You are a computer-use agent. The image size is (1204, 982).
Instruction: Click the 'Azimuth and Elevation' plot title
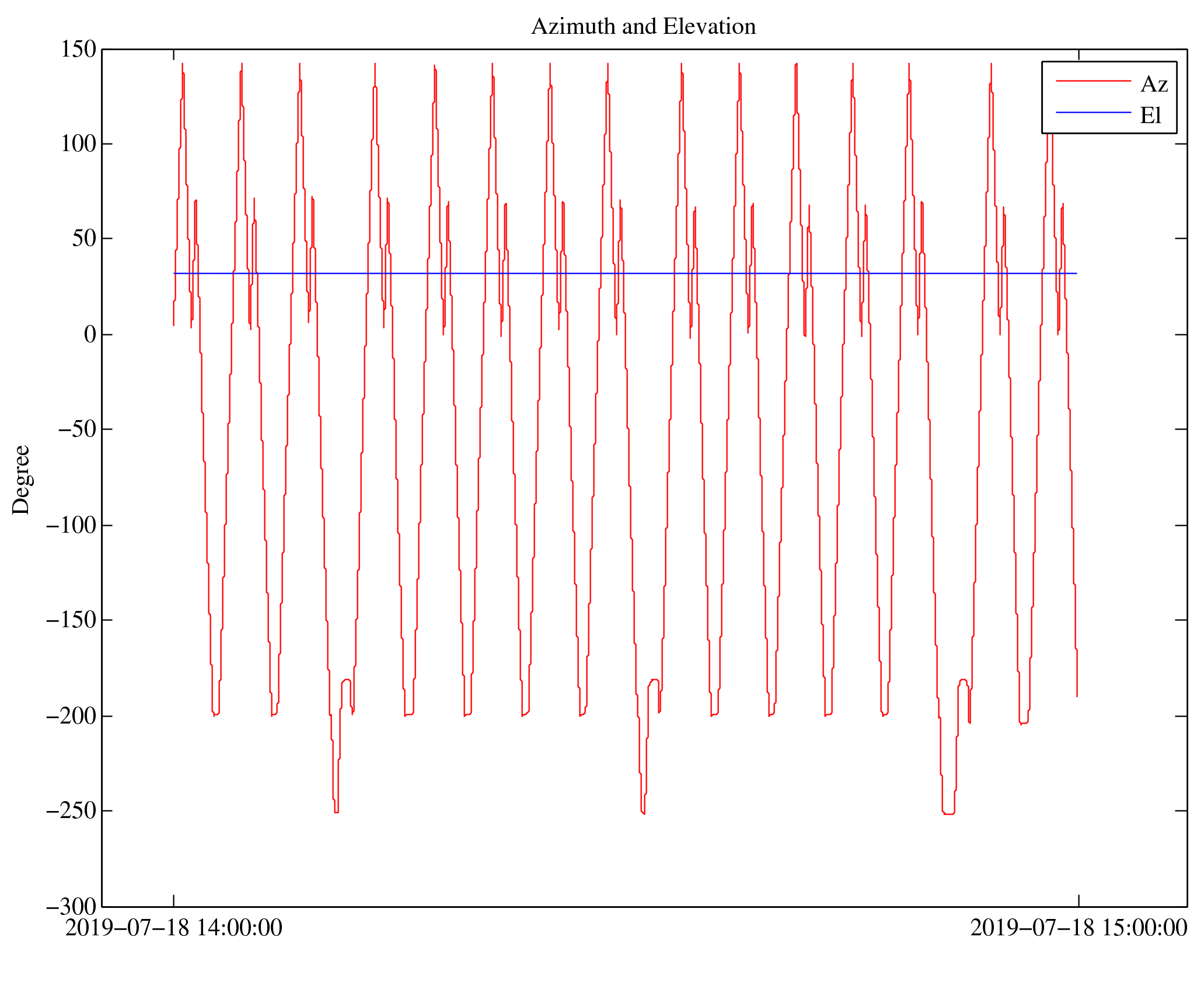point(643,27)
